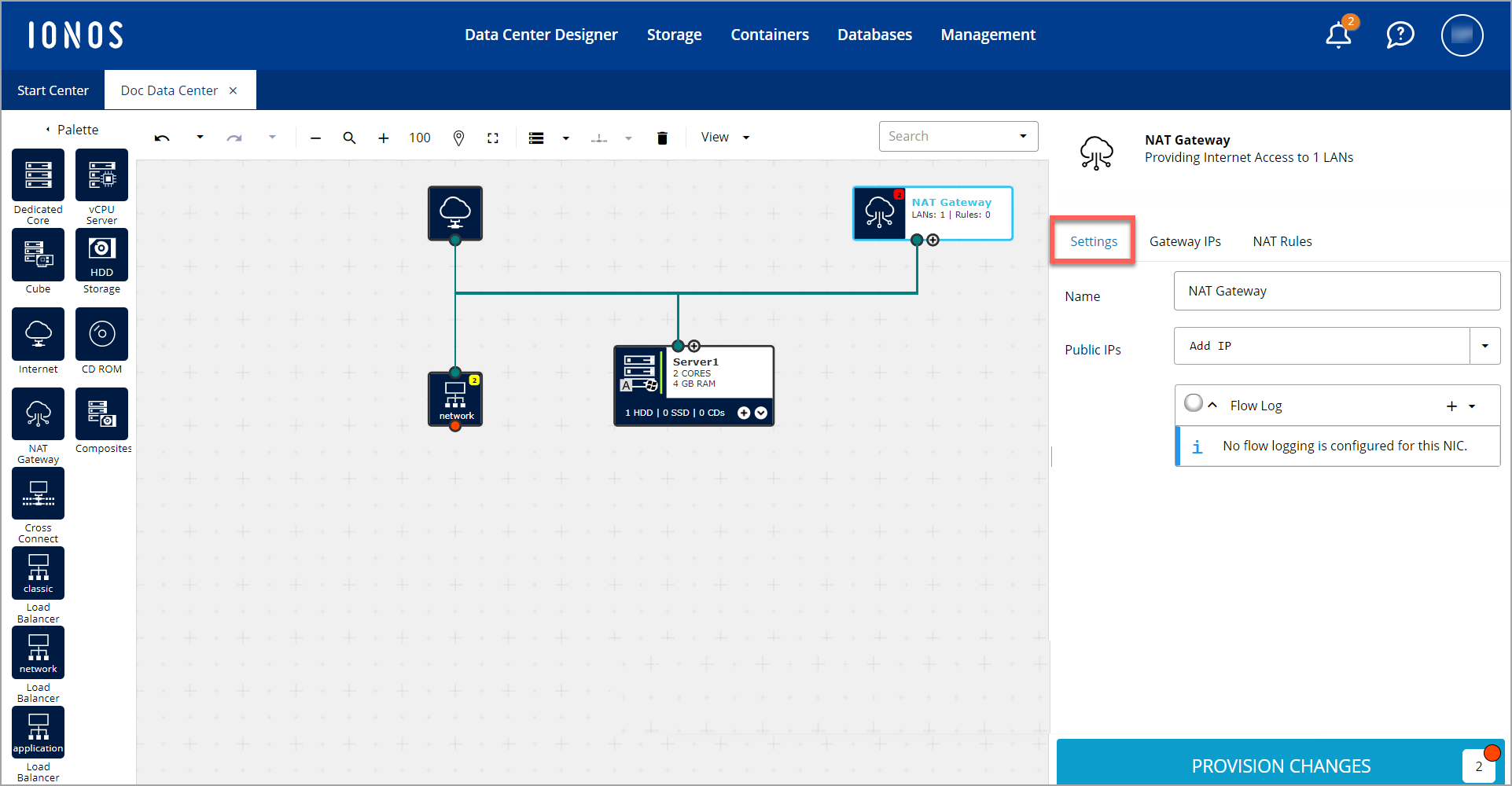Toggle the Flow Log radio switch
Image resolution: width=1512 pixels, height=786 pixels.
point(1193,403)
